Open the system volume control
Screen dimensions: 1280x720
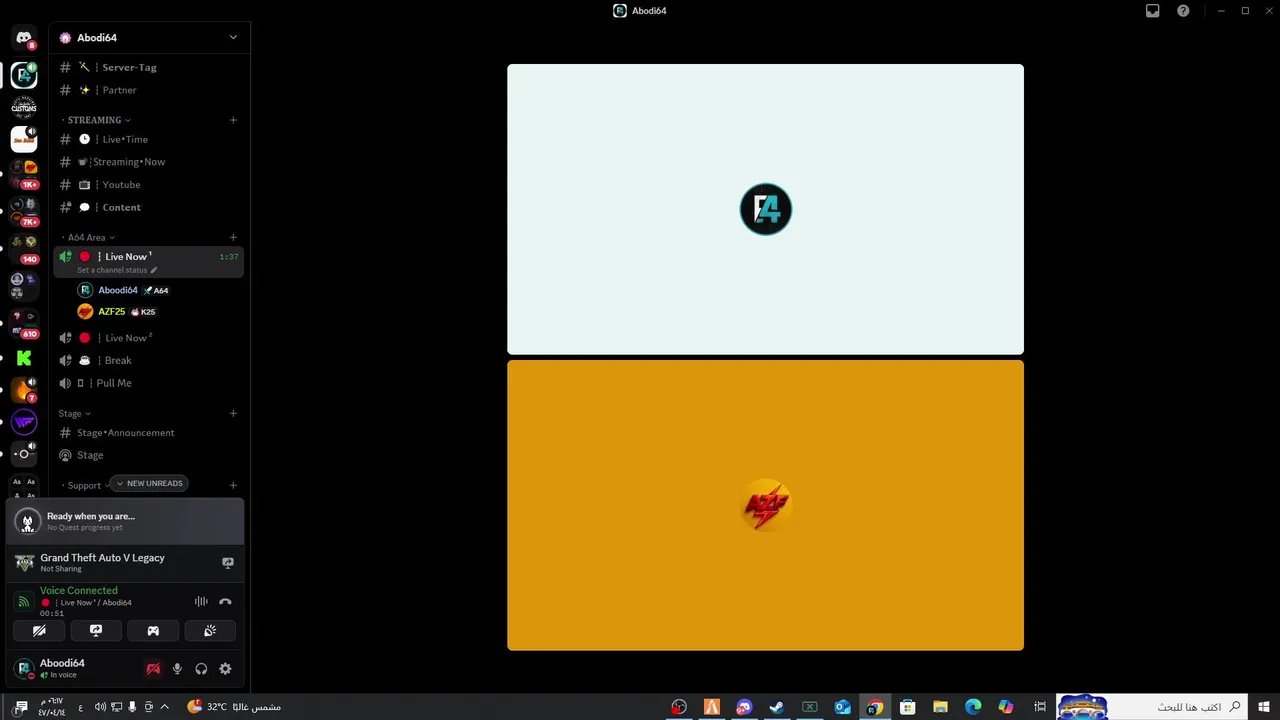100,707
